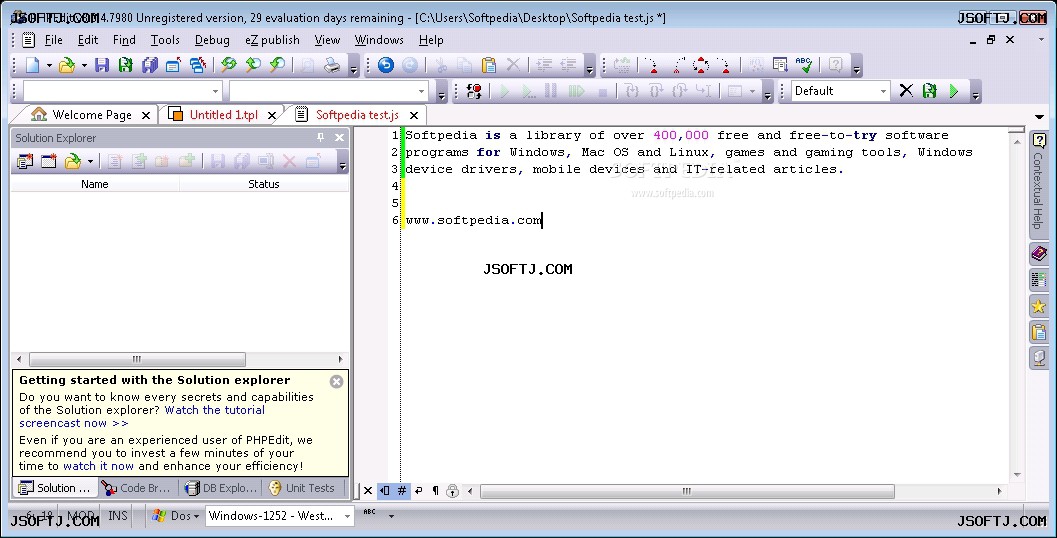Select the Solution bottom tab

(x=55, y=488)
